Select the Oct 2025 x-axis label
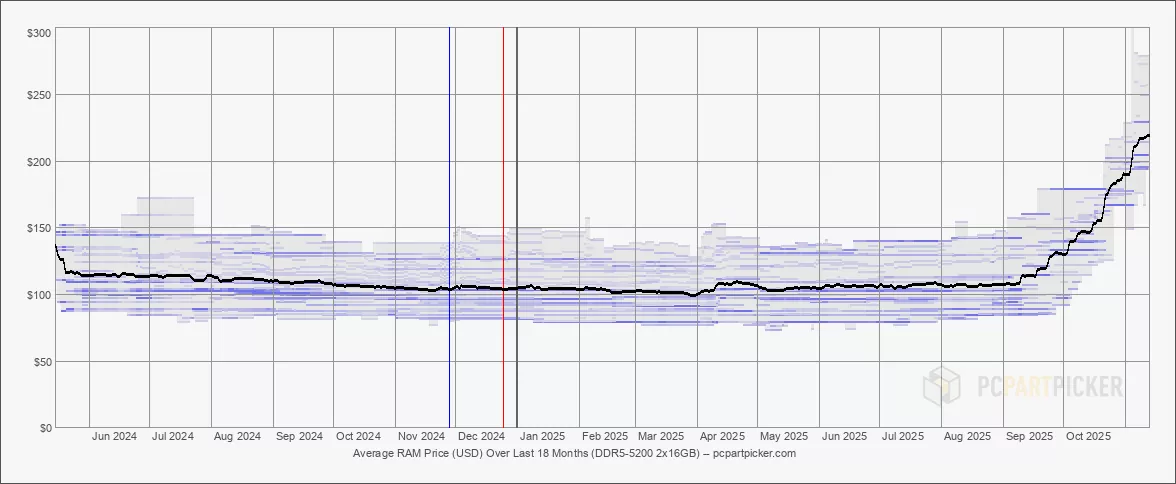 point(1088,437)
